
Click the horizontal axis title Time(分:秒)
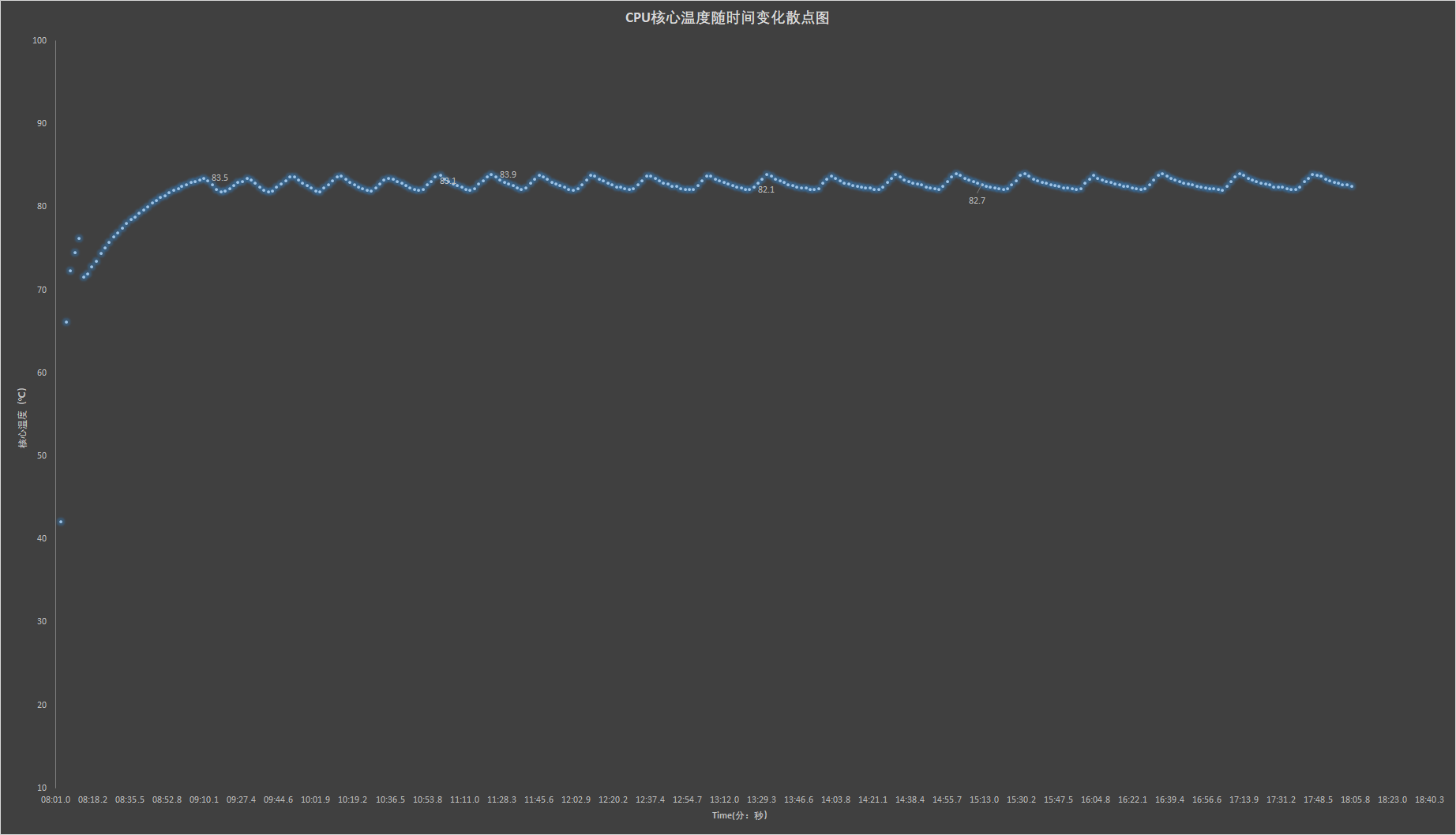point(739,815)
